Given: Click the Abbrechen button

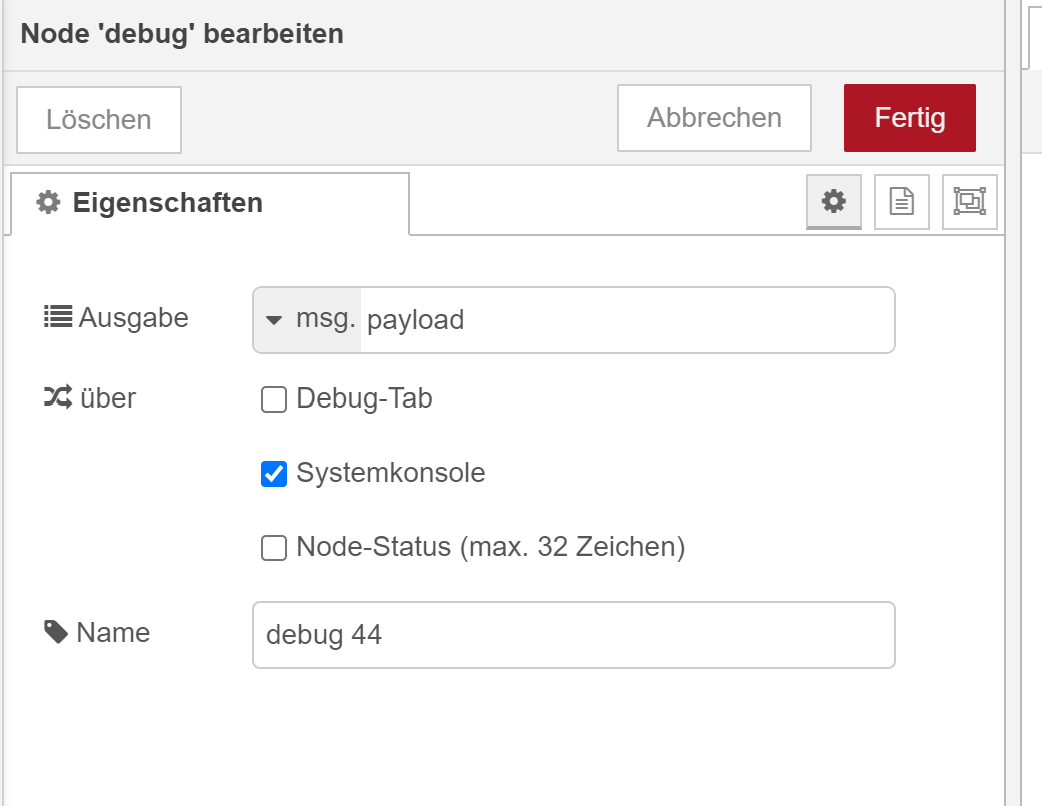Looking at the screenshot, I should tap(714, 118).
